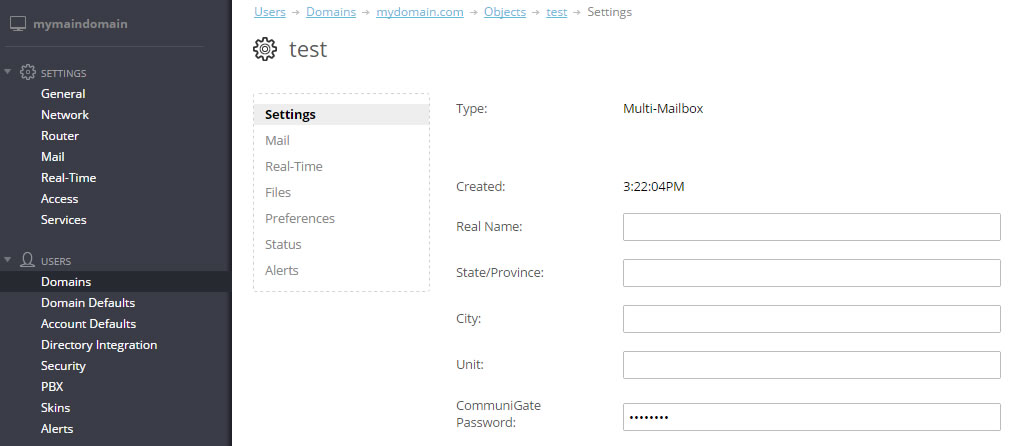Open Account Defaults sidebar item
Image resolution: width=1020 pixels, height=446 pixels.
[x=88, y=324]
